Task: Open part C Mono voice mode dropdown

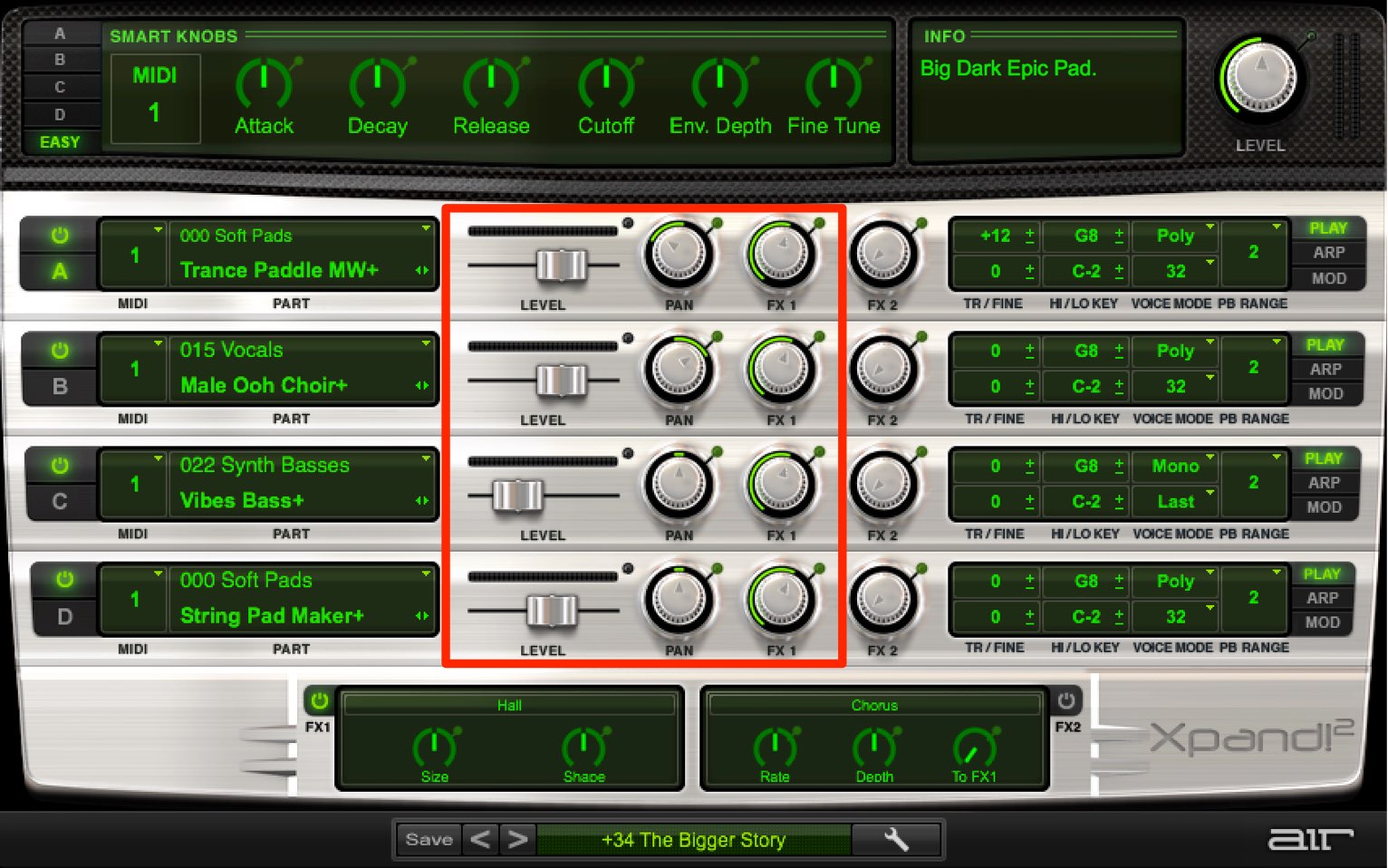Action: click(x=1175, y=466)
